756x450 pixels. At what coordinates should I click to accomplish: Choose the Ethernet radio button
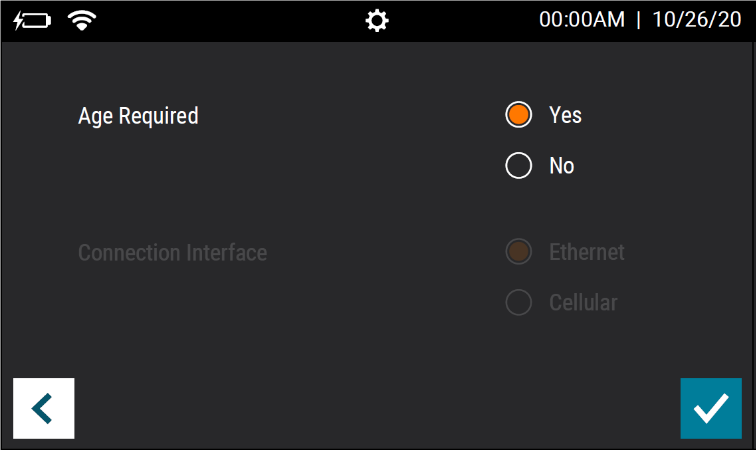[519, 252]
